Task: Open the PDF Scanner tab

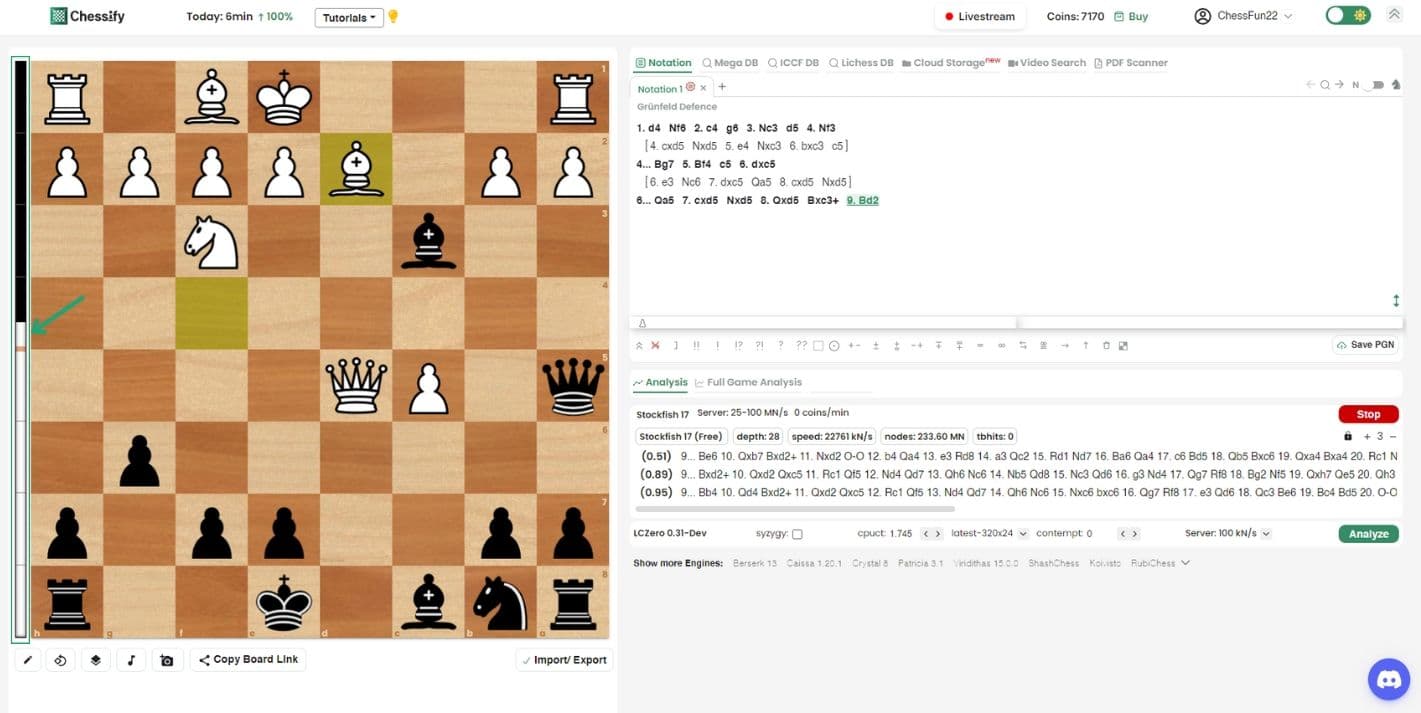Action: [x=1131, y=63]
